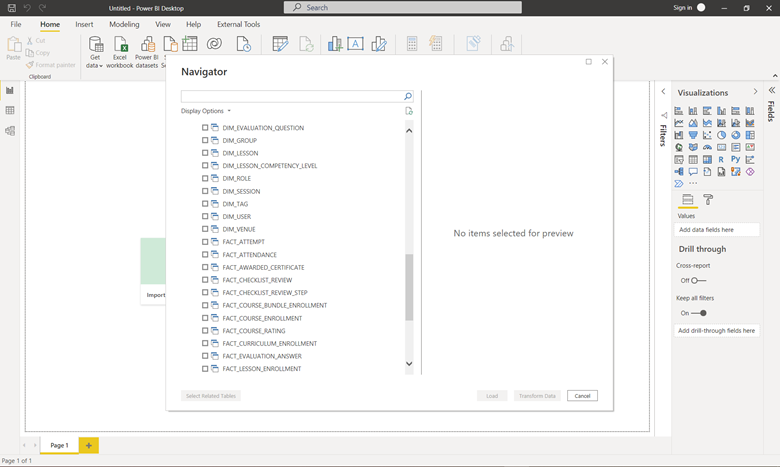Select the Donut chart visualization
Screen dimensions: 780x467
[736, 135]
